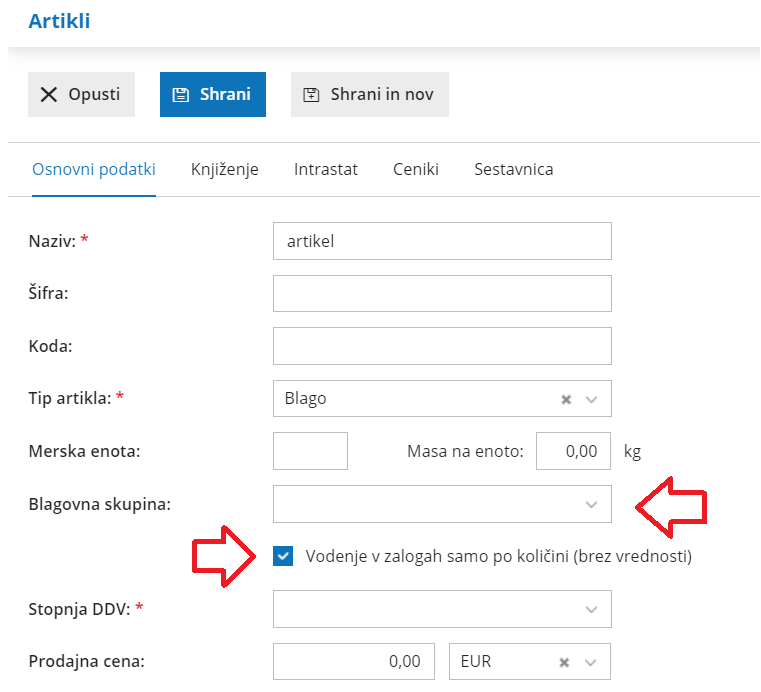
Task: Click the save-plus icon on Shrani in nov
Action: pos(311,95)
